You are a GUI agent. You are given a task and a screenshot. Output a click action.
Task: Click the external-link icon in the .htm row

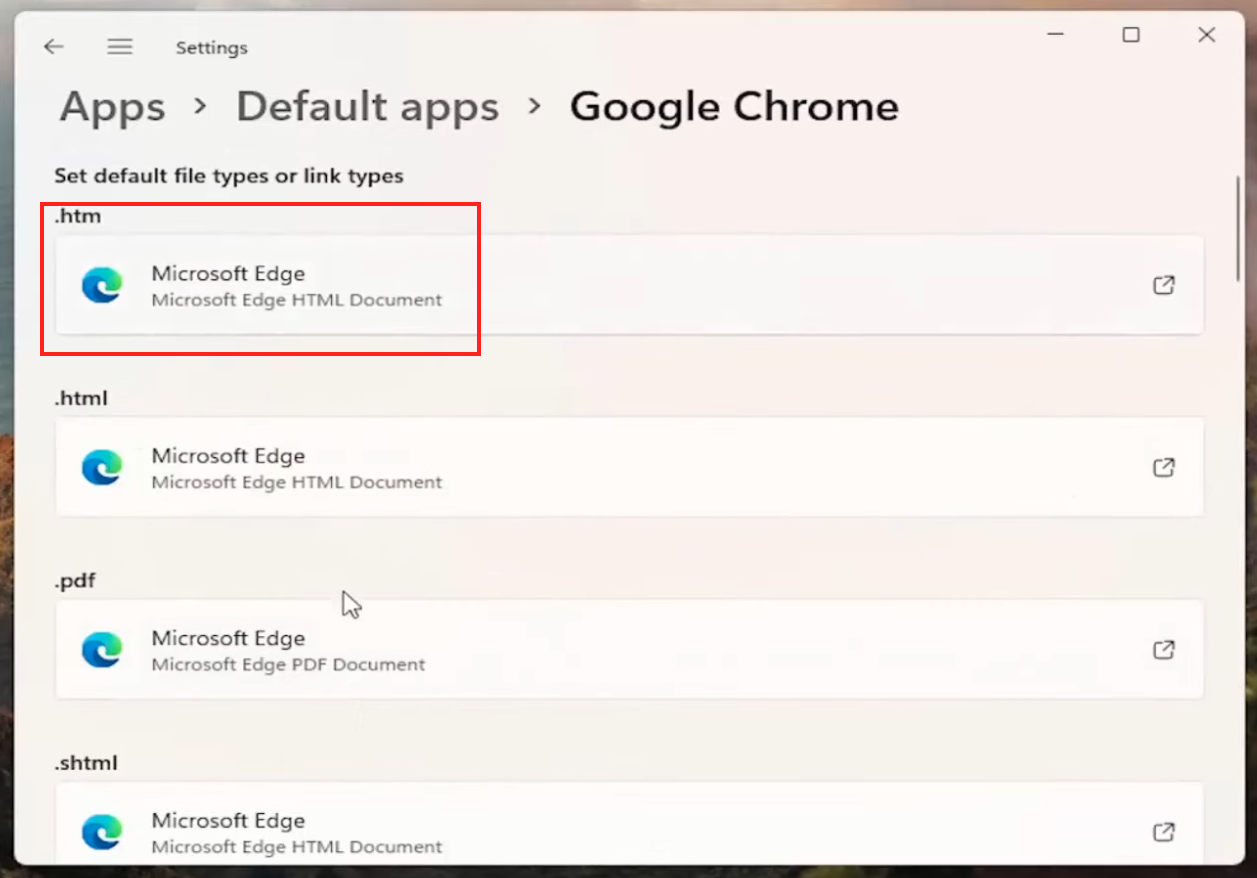1164,285
